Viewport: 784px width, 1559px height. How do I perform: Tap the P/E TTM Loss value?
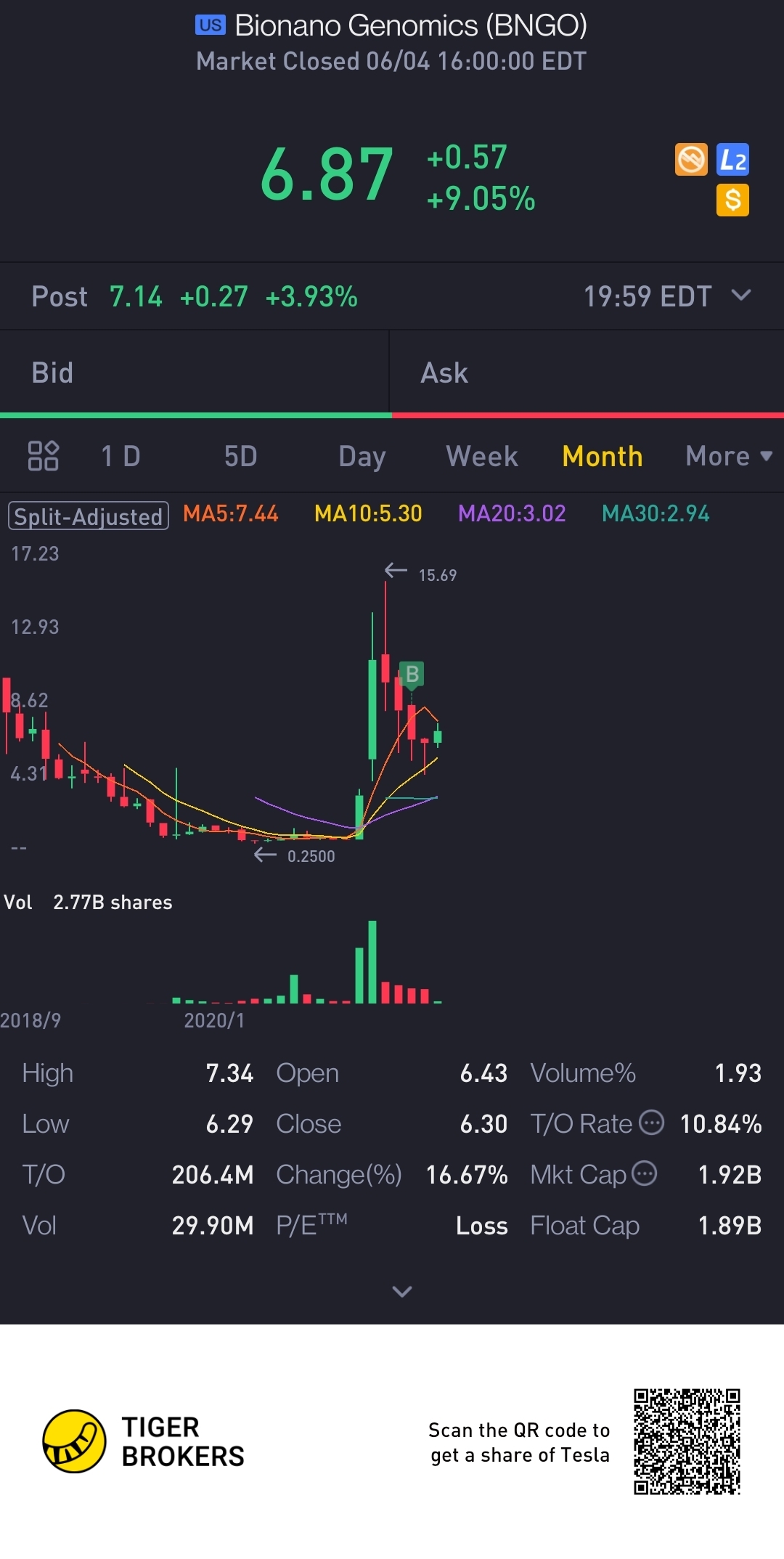coord(482,1225)
